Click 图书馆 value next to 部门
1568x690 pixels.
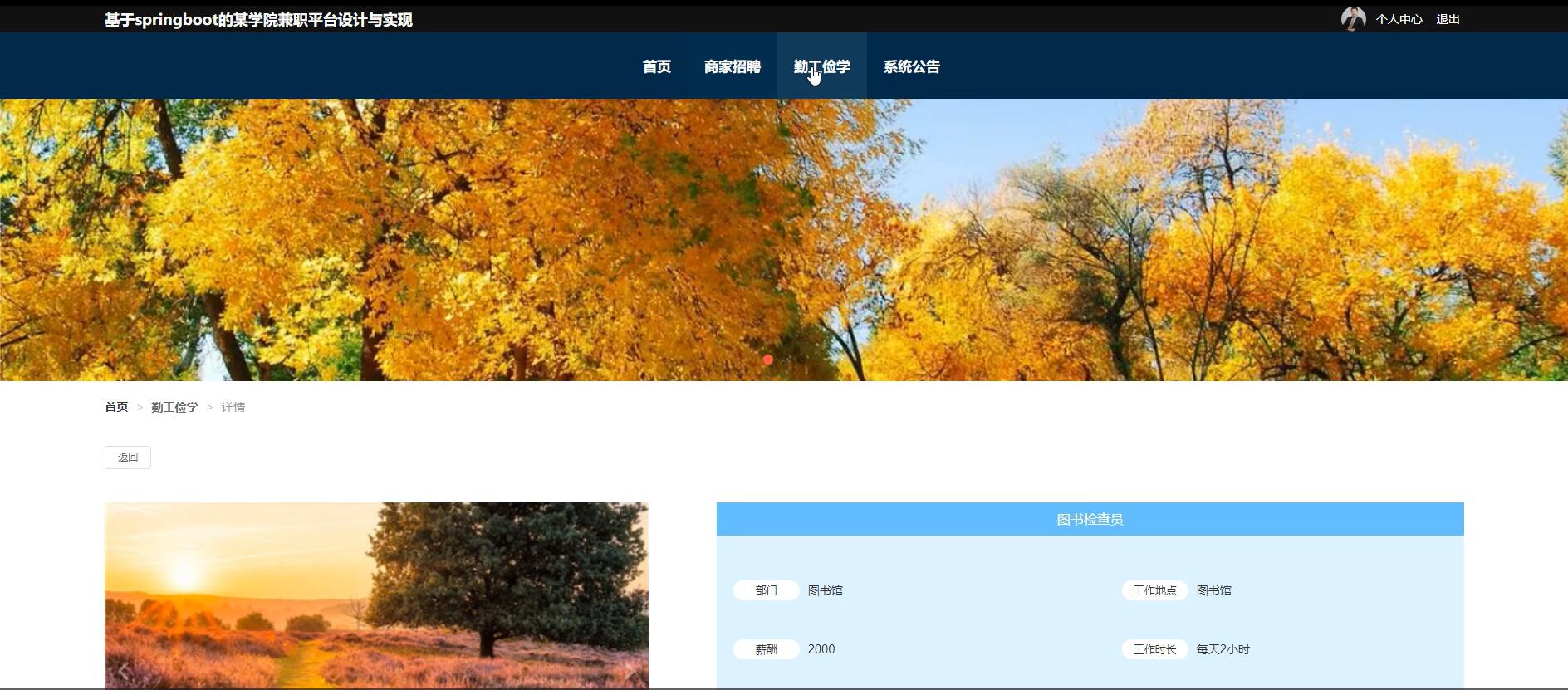point(825,590)
